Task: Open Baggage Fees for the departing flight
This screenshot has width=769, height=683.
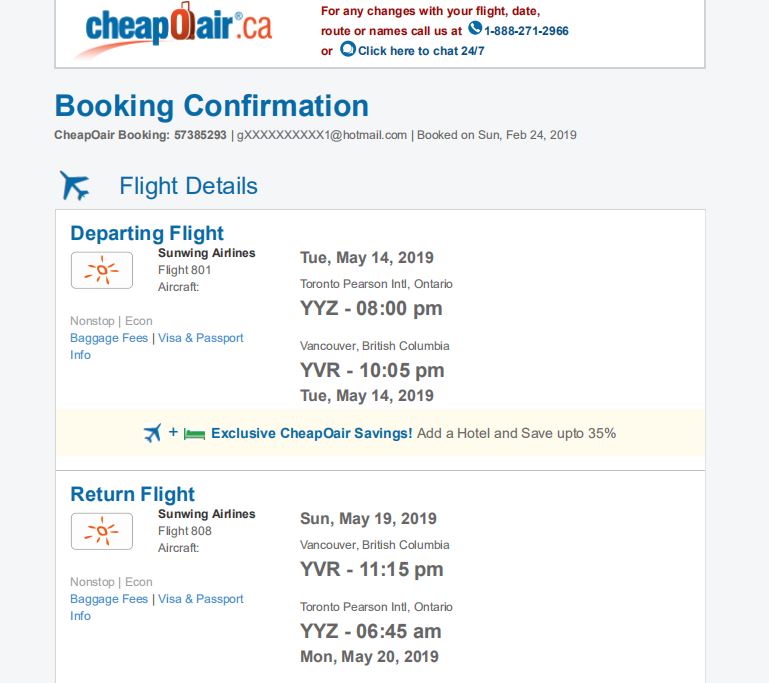Action: tap(109, 338)
